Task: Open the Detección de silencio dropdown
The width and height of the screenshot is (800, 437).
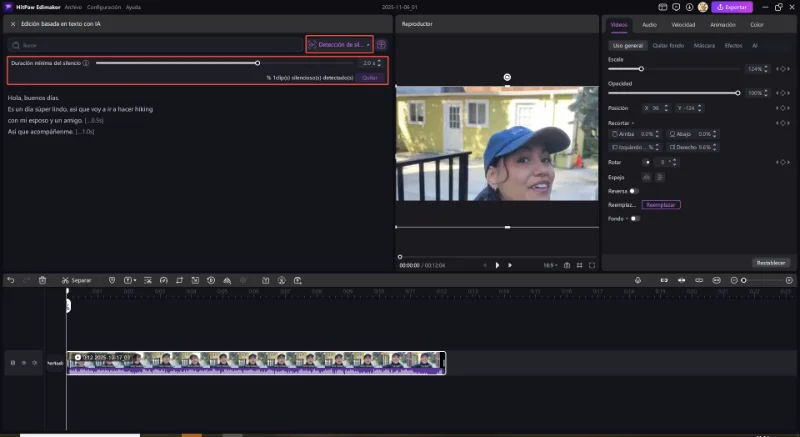Action: click(340, 45)
